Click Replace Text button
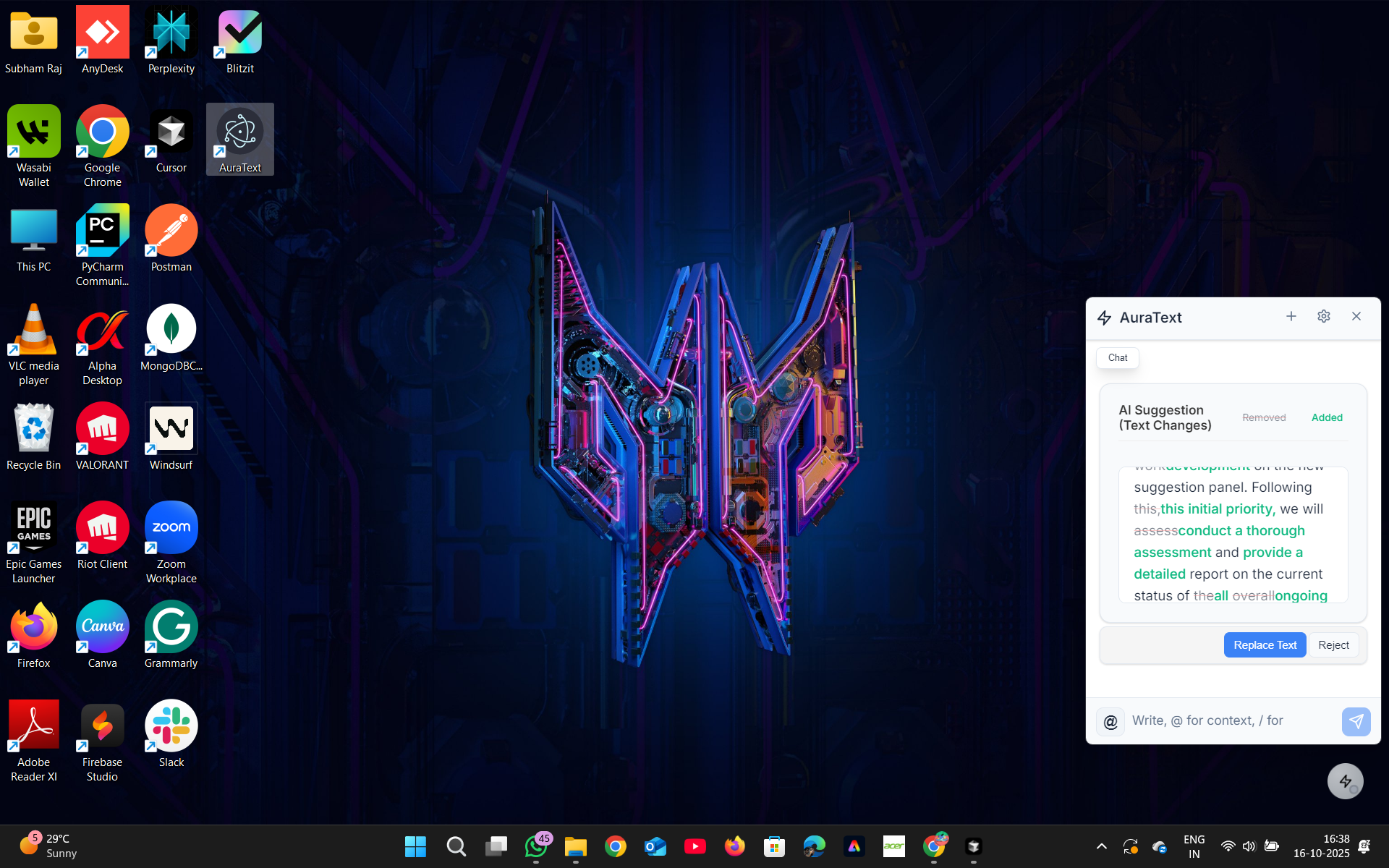 click(1265, 644)
